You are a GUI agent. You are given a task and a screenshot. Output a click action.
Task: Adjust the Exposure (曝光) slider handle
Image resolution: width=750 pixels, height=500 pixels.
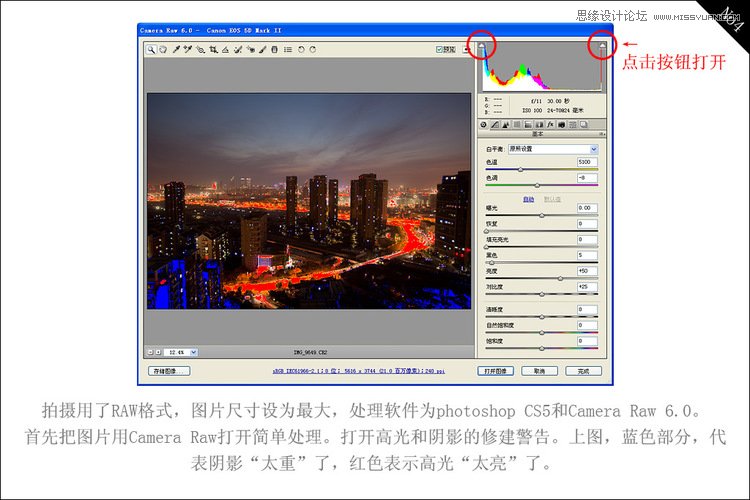click(542, 216)
